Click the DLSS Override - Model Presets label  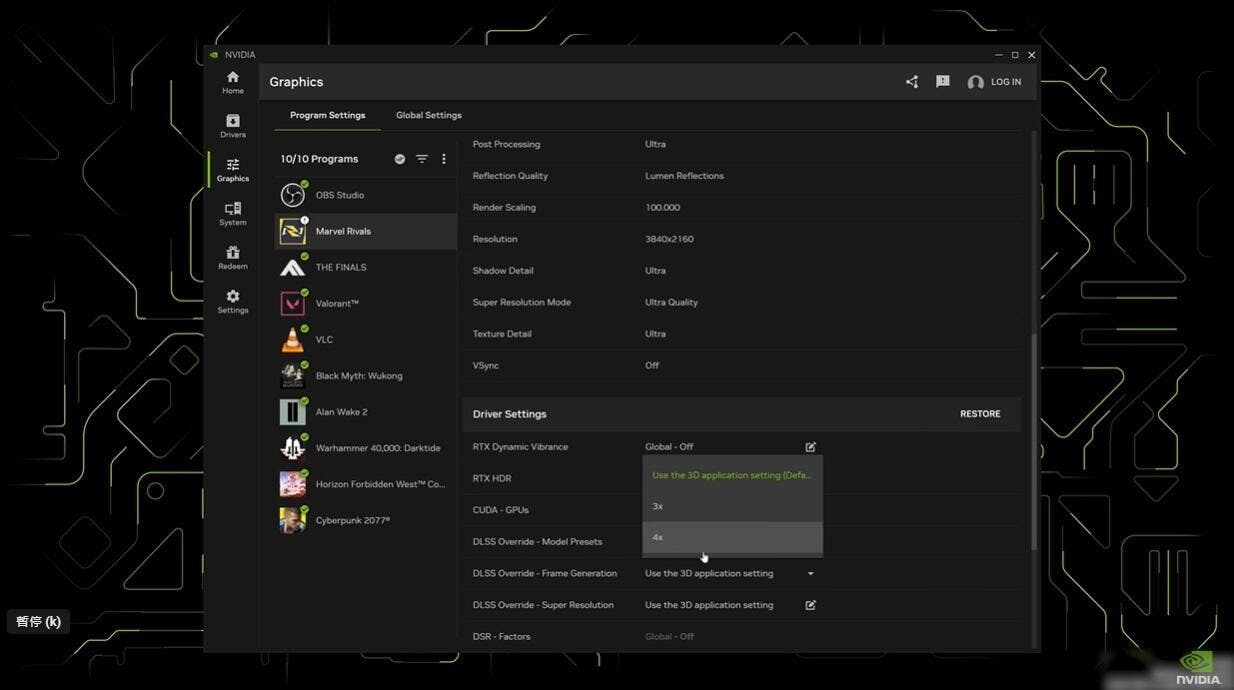coord(537,542)
